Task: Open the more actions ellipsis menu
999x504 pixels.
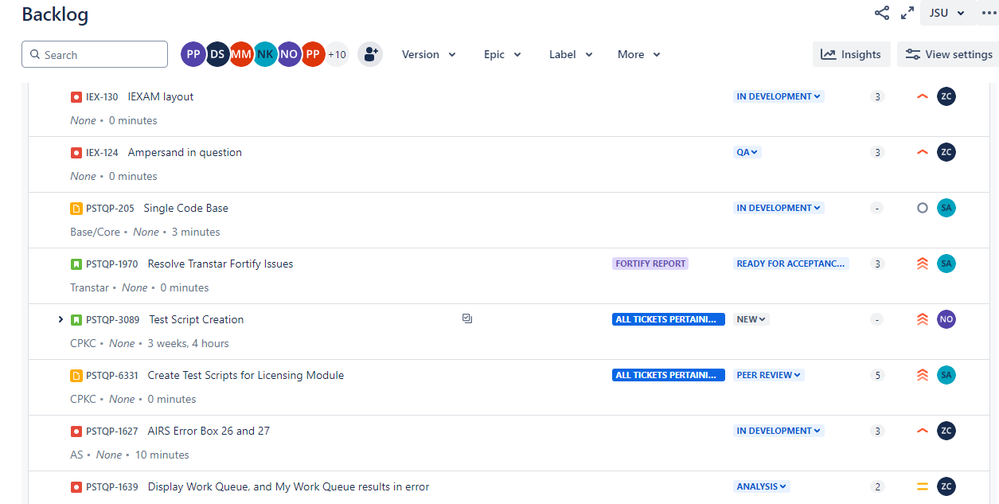Action: pos(989,13)
